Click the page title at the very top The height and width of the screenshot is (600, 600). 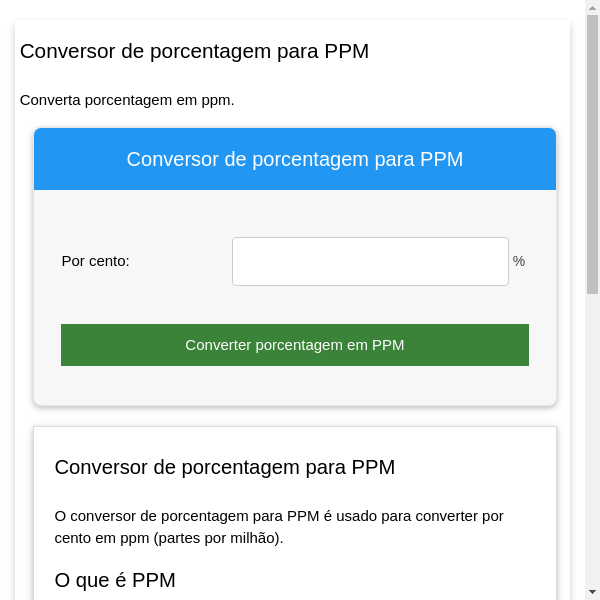pos(194,51)
